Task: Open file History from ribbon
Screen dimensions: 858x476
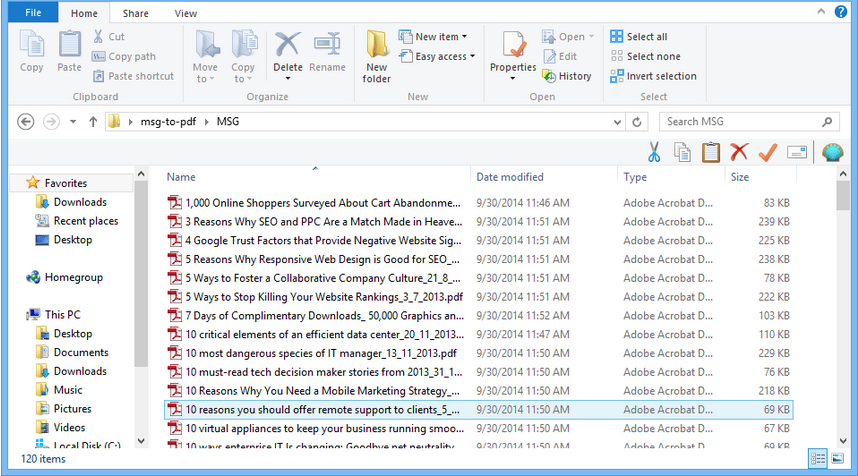Action: click(x=567, y=76)
